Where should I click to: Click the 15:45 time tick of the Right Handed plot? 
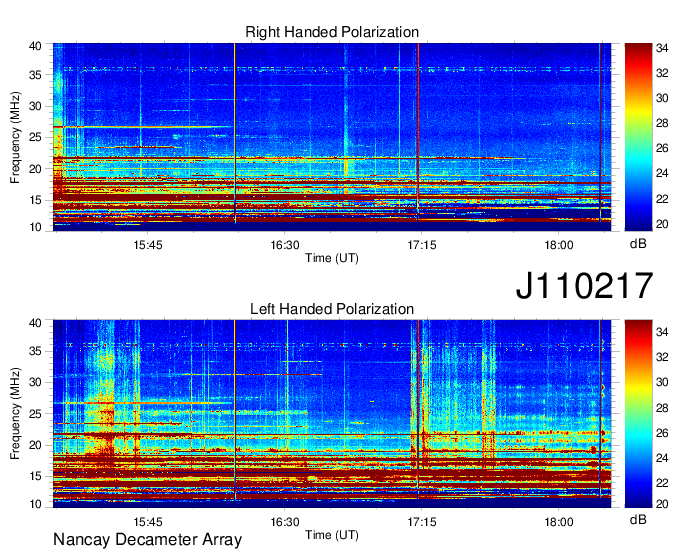[148, 245]
